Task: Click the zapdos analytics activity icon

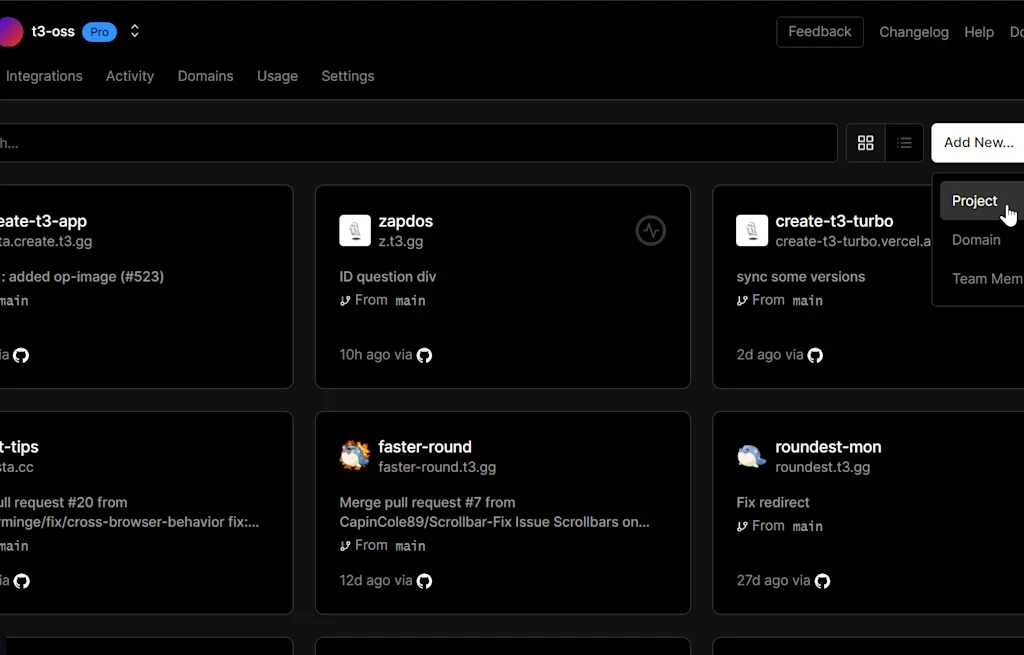Action: 650,230
